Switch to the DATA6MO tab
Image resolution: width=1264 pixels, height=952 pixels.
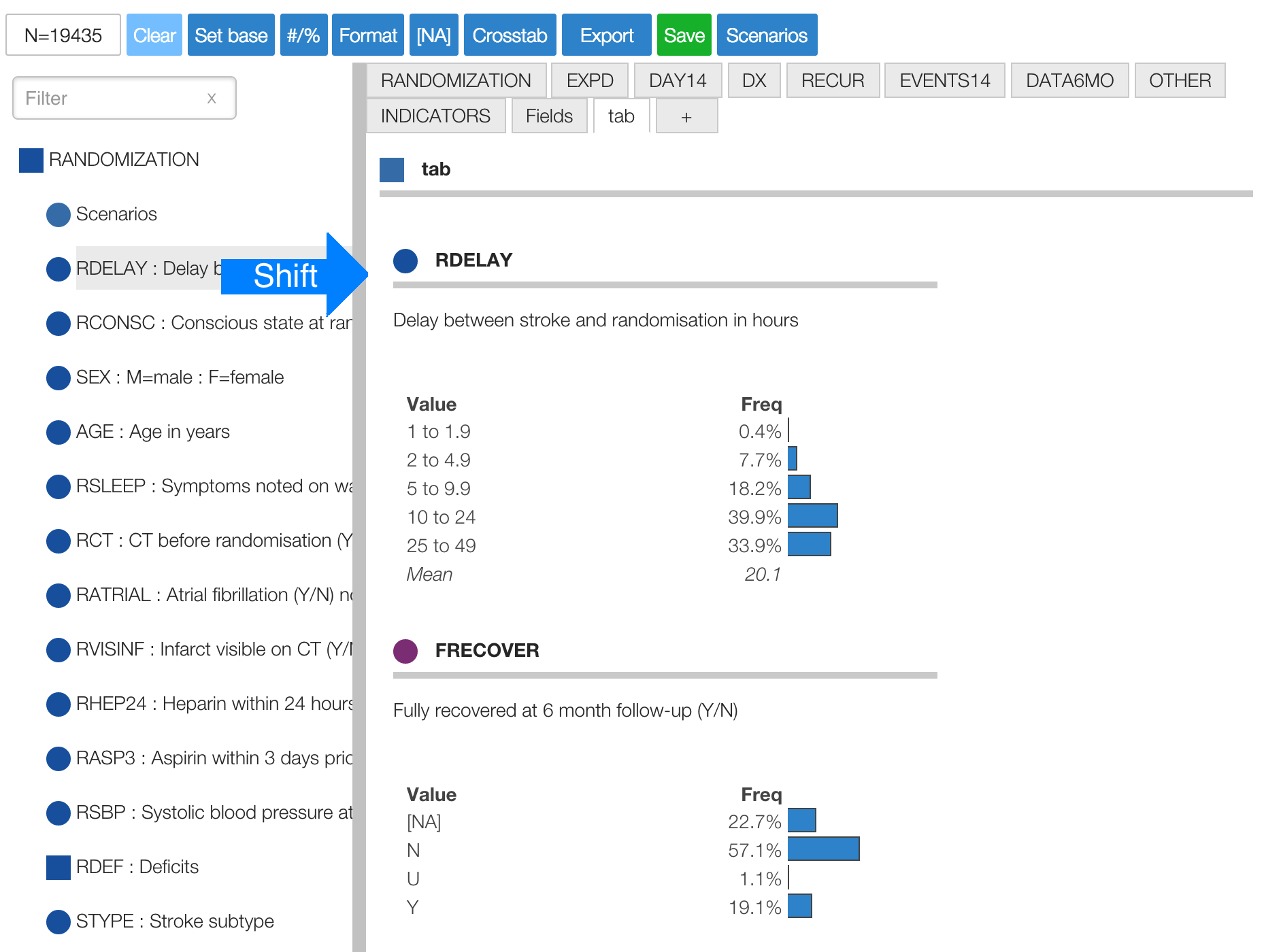[1069, 81]
